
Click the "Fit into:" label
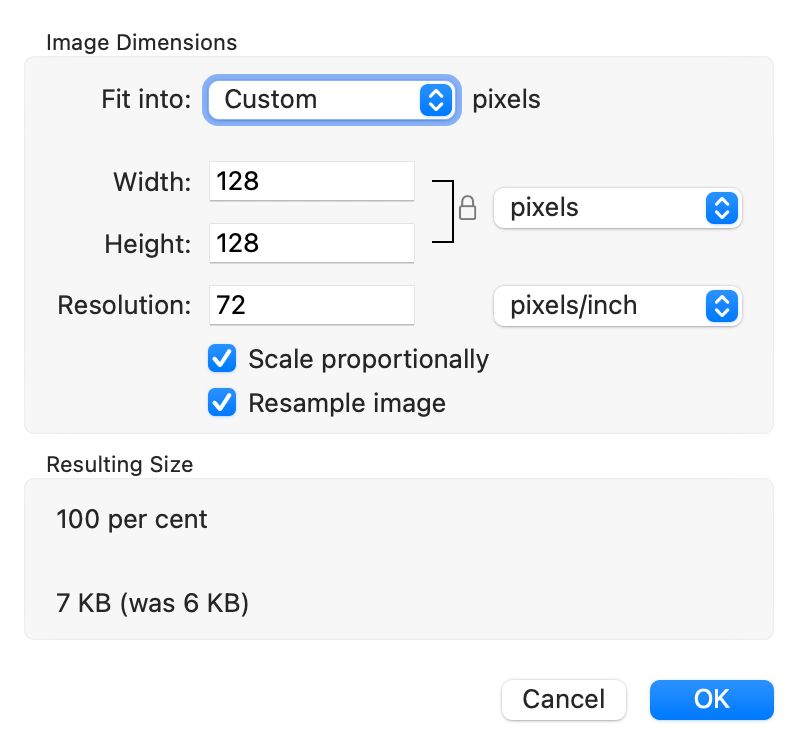point(145,100)
